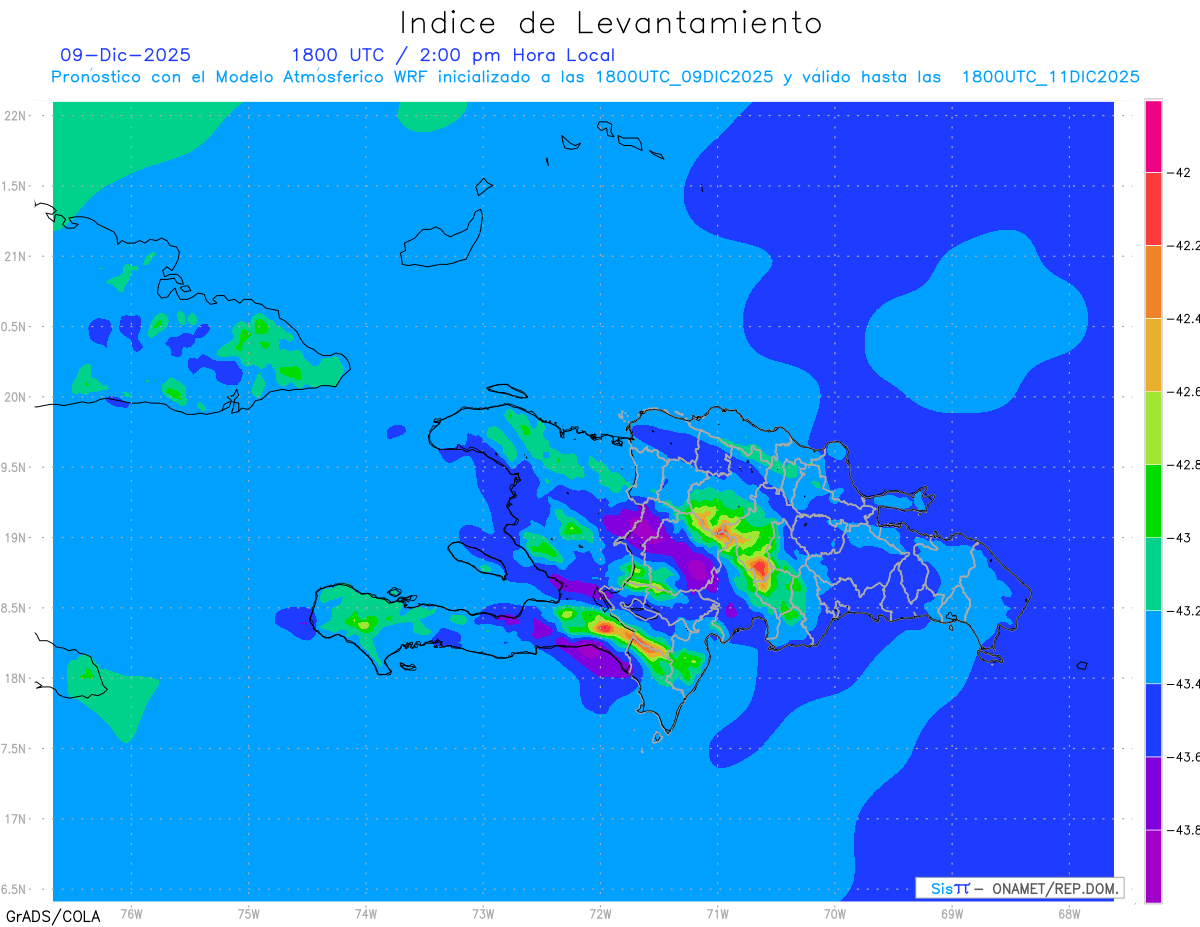The width and height of the screenshot is (1200, 927).
Task: Click the '68W' longitude label
Action: point(1069,913)
